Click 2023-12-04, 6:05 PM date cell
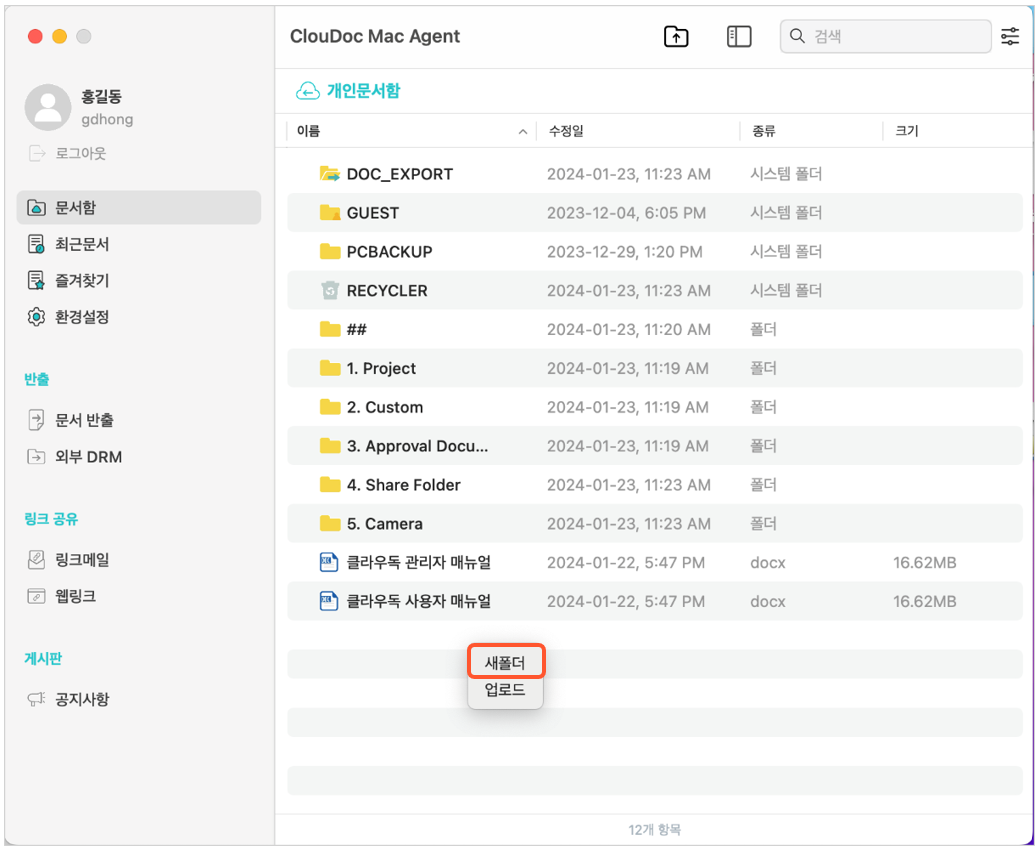1036x849 pixels. tap(626, 213)
